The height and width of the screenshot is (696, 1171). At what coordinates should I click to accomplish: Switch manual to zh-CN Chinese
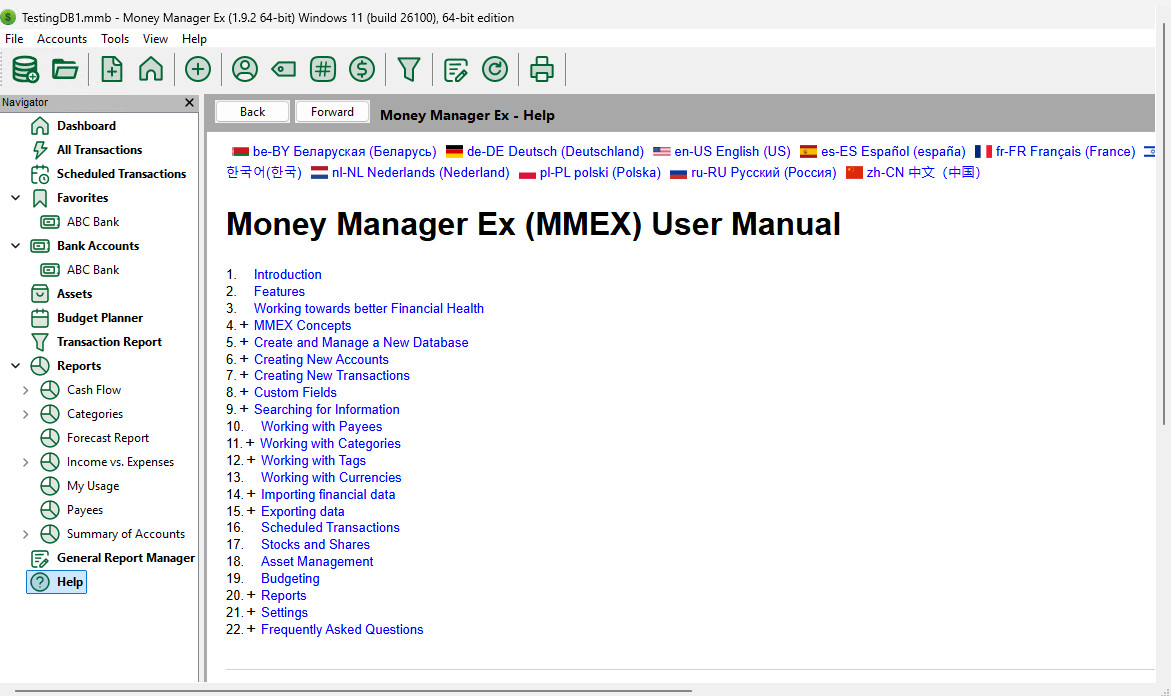pos(923,173)
